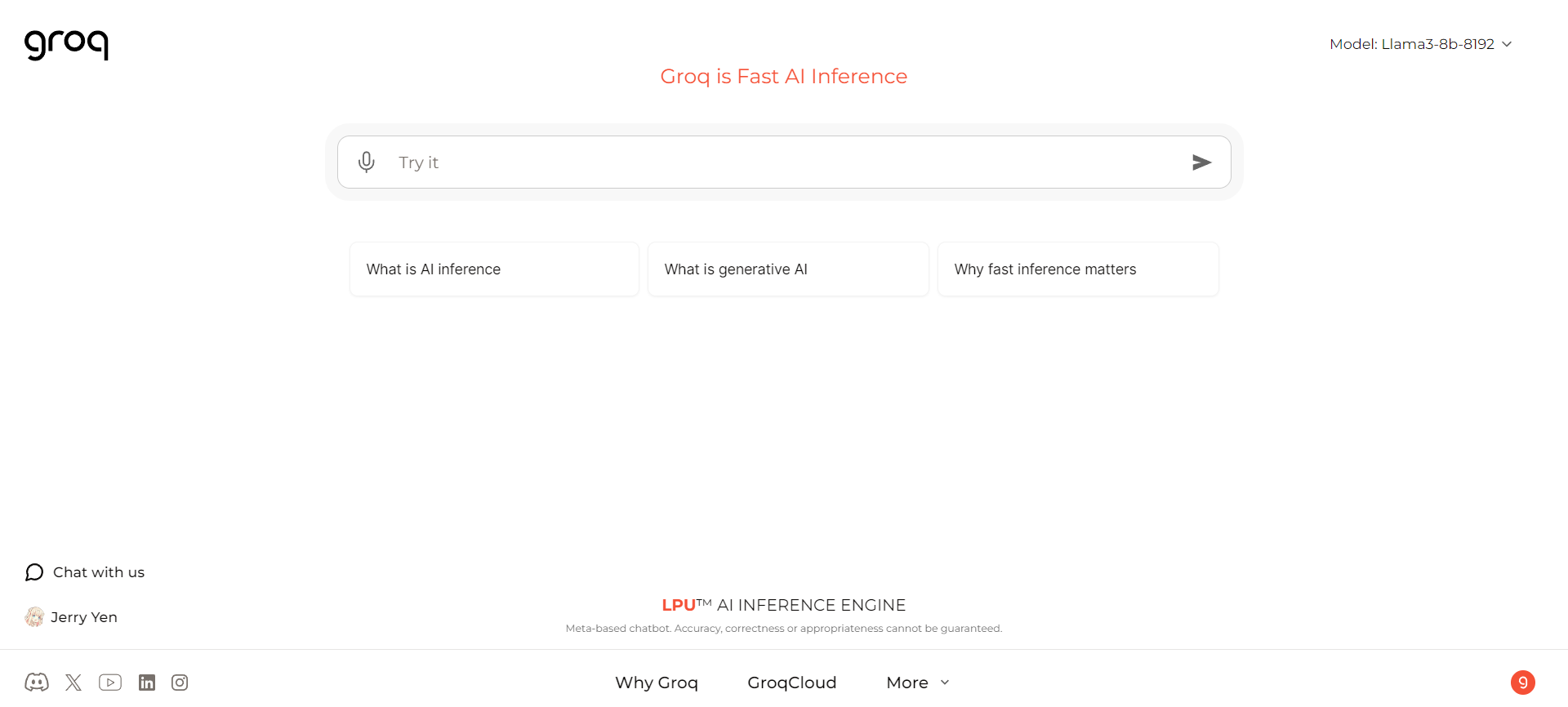Click the Groq is Fast AI Inference heading
The width and height of the screenshot is (1568, 707).
pyautogui.click(x=784, y=76)
